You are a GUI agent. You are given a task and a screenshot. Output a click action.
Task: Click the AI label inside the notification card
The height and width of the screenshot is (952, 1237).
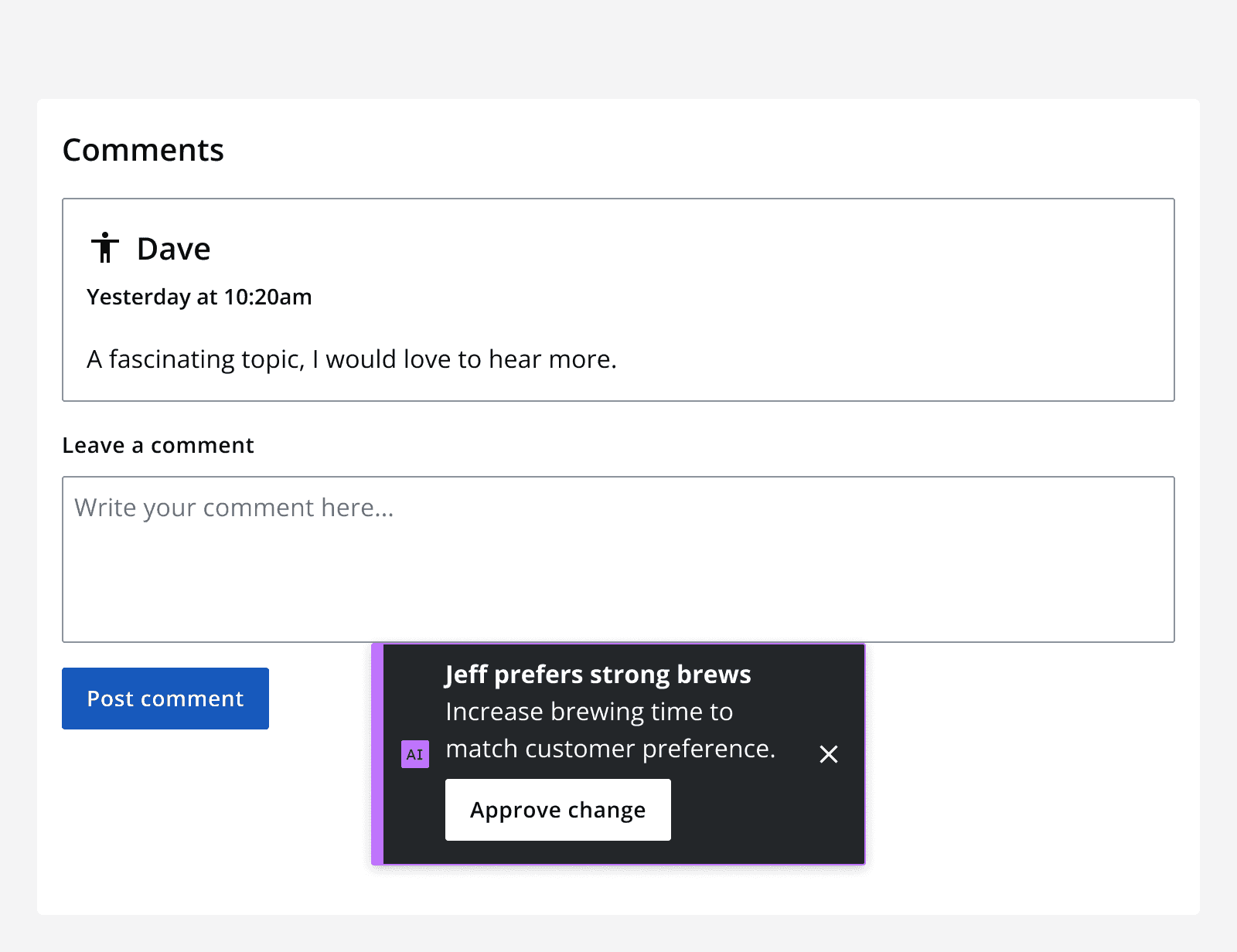[414, 753]
